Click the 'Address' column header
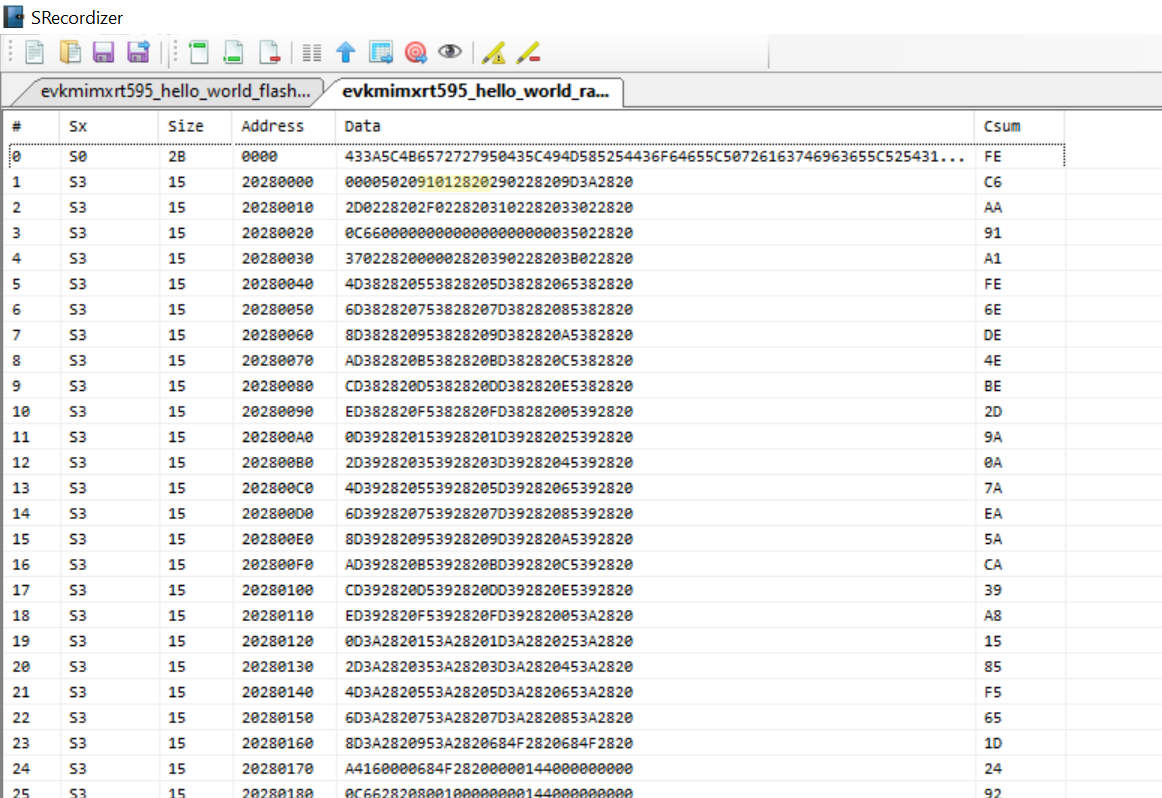 (284, 126)
